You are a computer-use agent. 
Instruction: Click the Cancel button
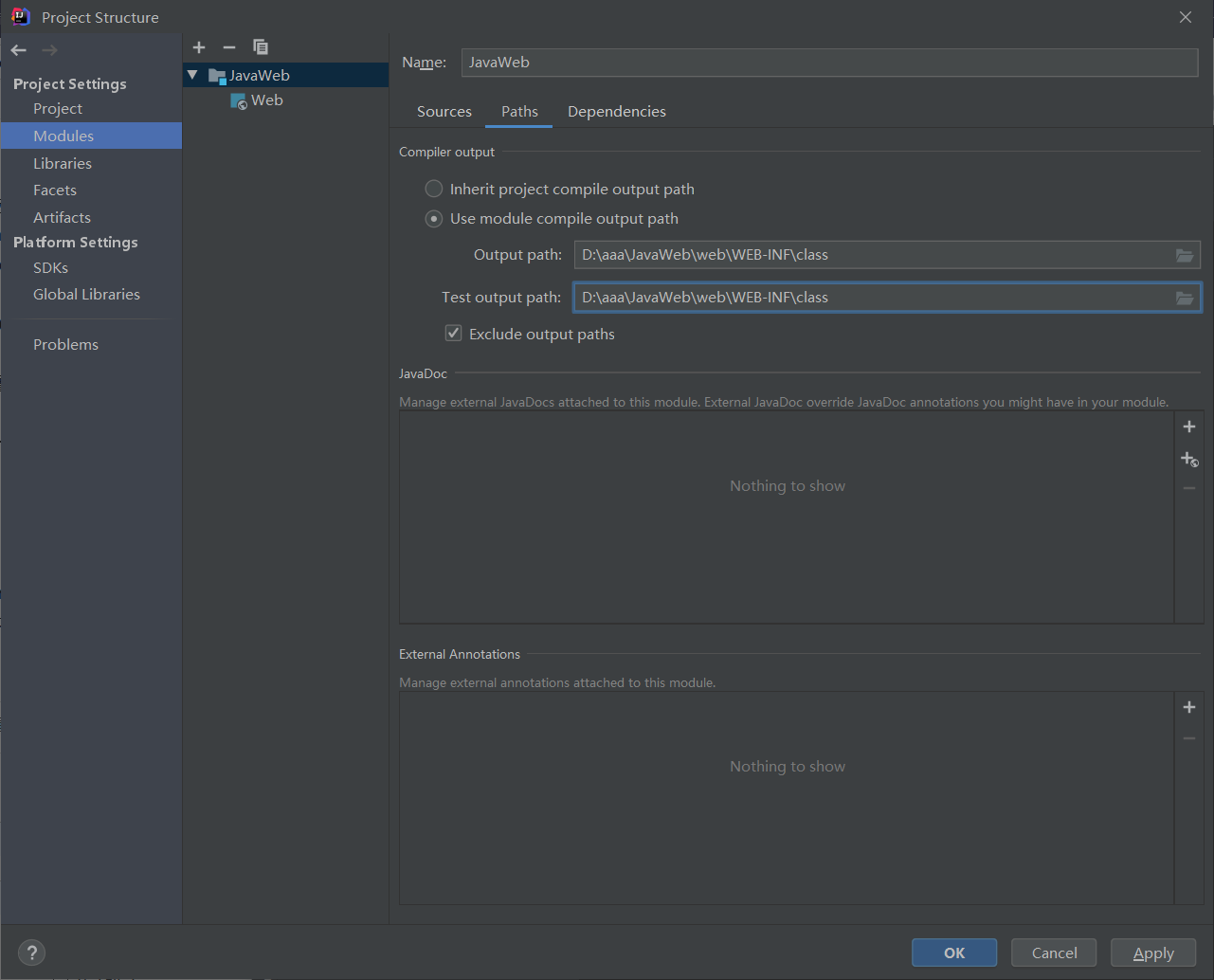tap(1054, 953)
